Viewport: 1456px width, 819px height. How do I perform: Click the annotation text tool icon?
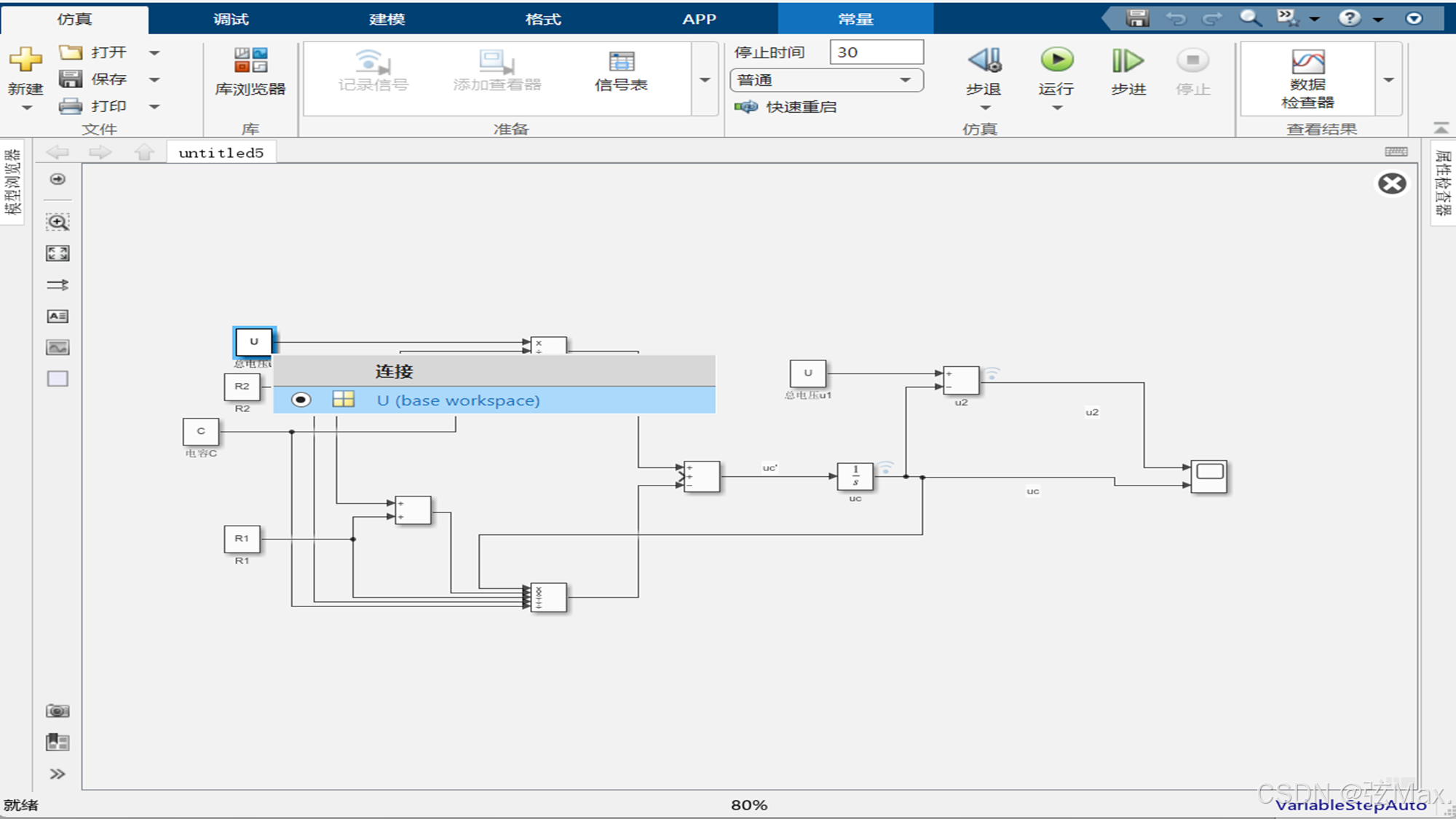click(58, 316)
